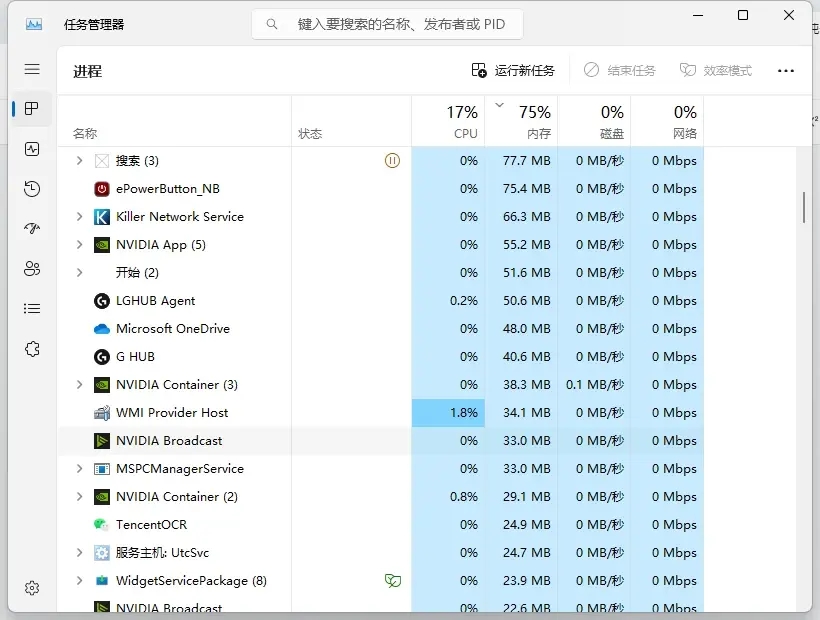Click the process search input field
820x620 pixels.
[x=387, y=24]
